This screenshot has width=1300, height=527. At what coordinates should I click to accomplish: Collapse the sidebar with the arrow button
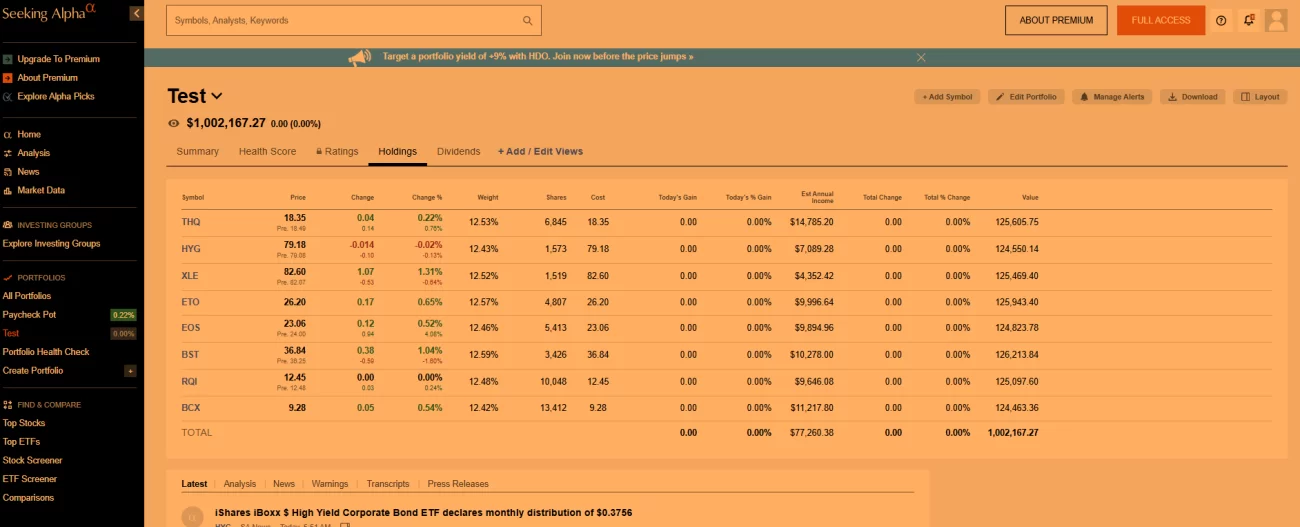(x=137, y=14)
